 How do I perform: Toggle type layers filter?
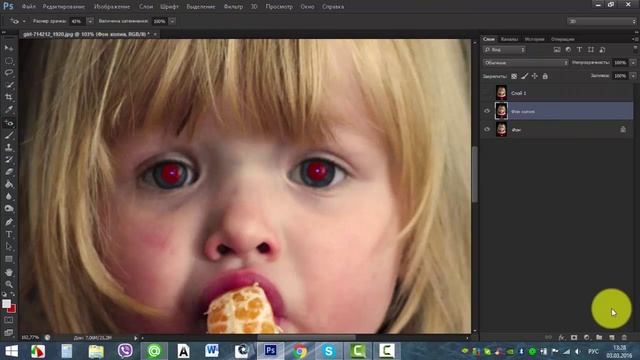[x=579, y=50]
